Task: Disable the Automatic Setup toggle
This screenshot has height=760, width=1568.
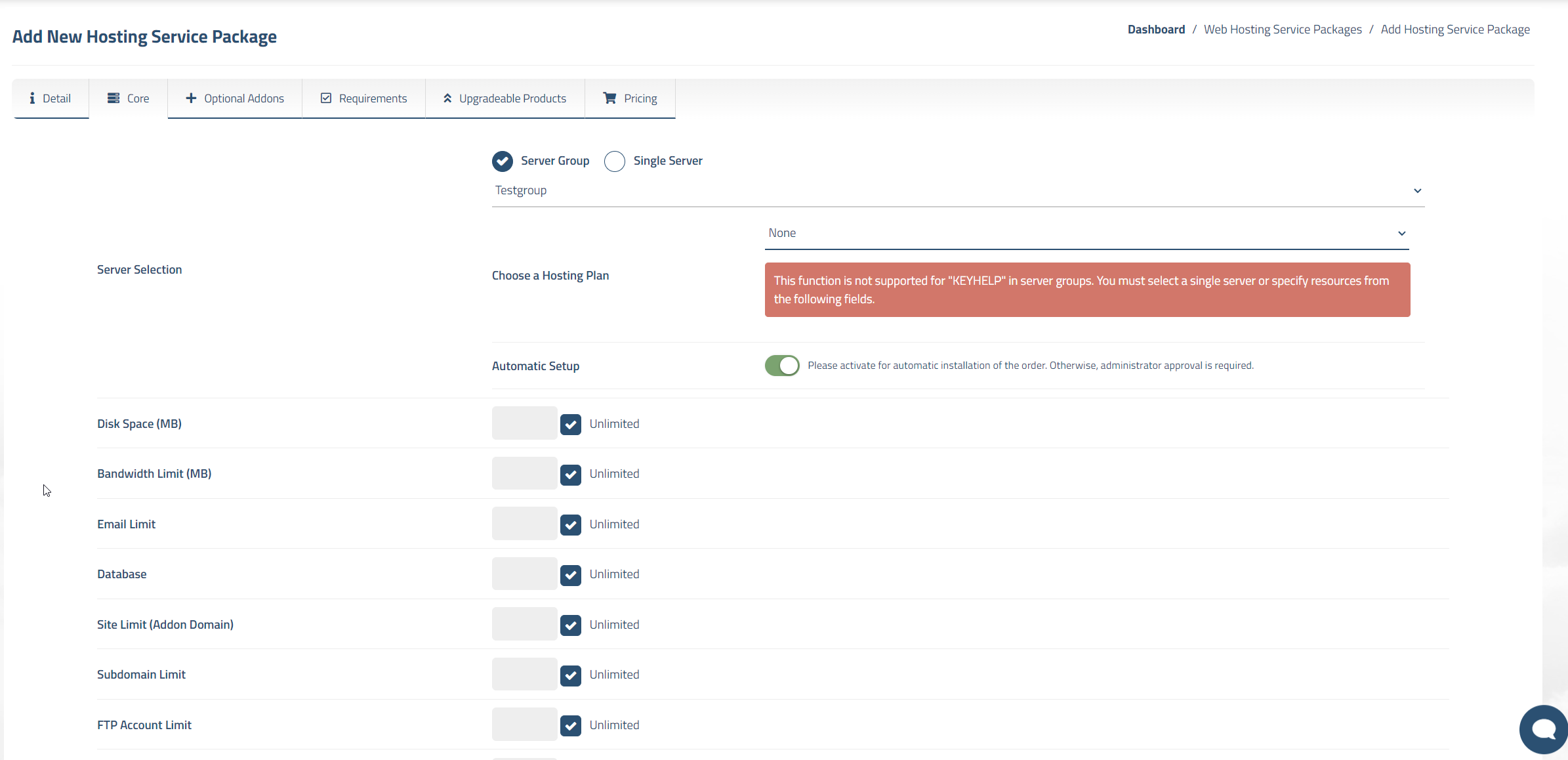Action: click(x=782, y=366)
